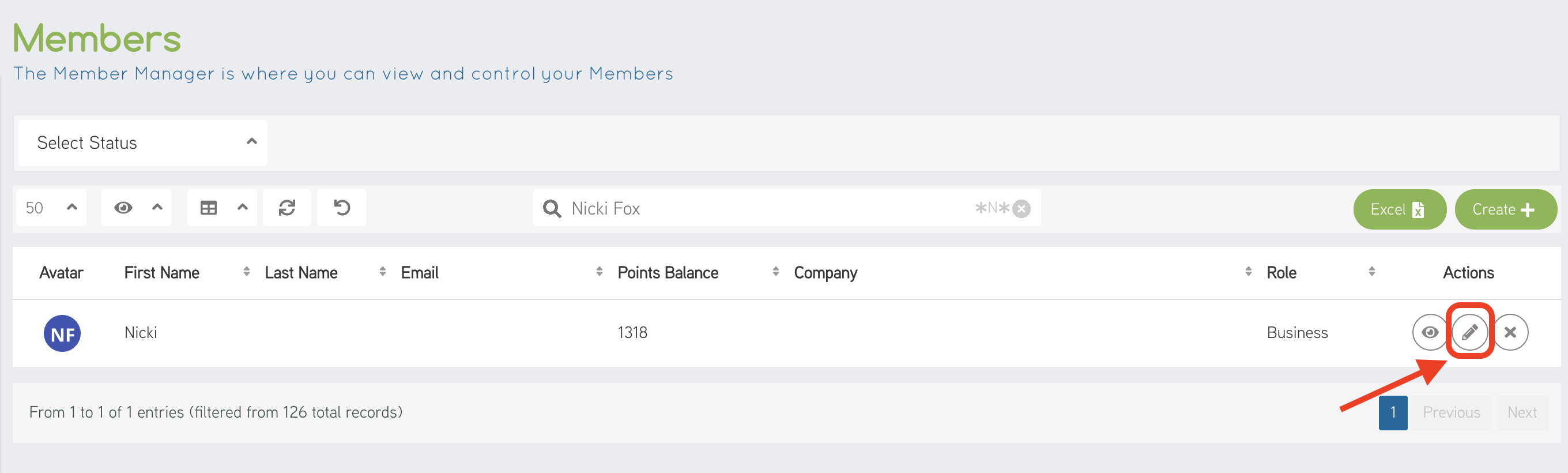Image resolution: width=1568 pixels, height=473 pixels.
Task: Open the table layout dropdown
Action: click(221, 208)
